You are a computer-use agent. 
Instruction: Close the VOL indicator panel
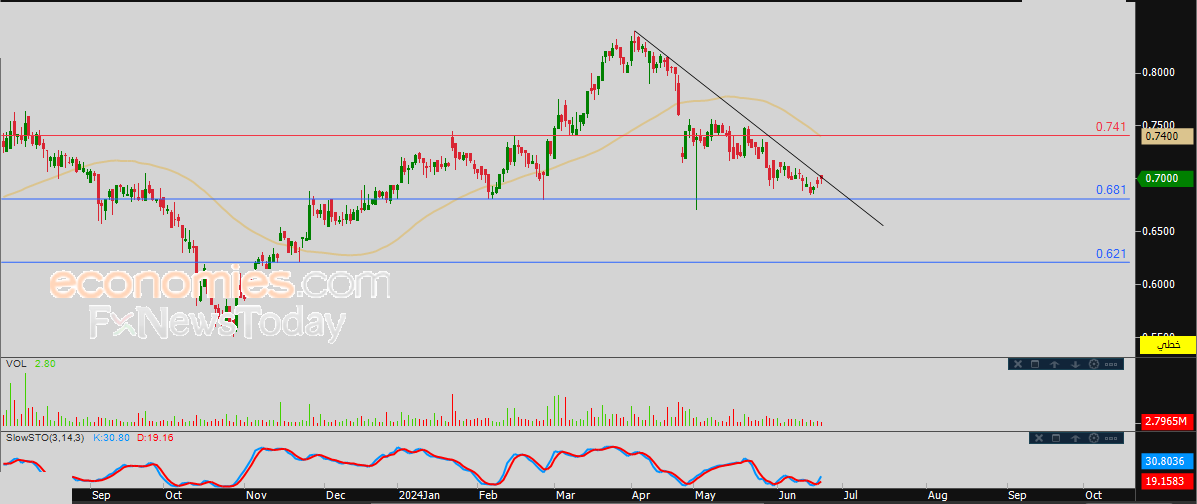(1017, 364)
